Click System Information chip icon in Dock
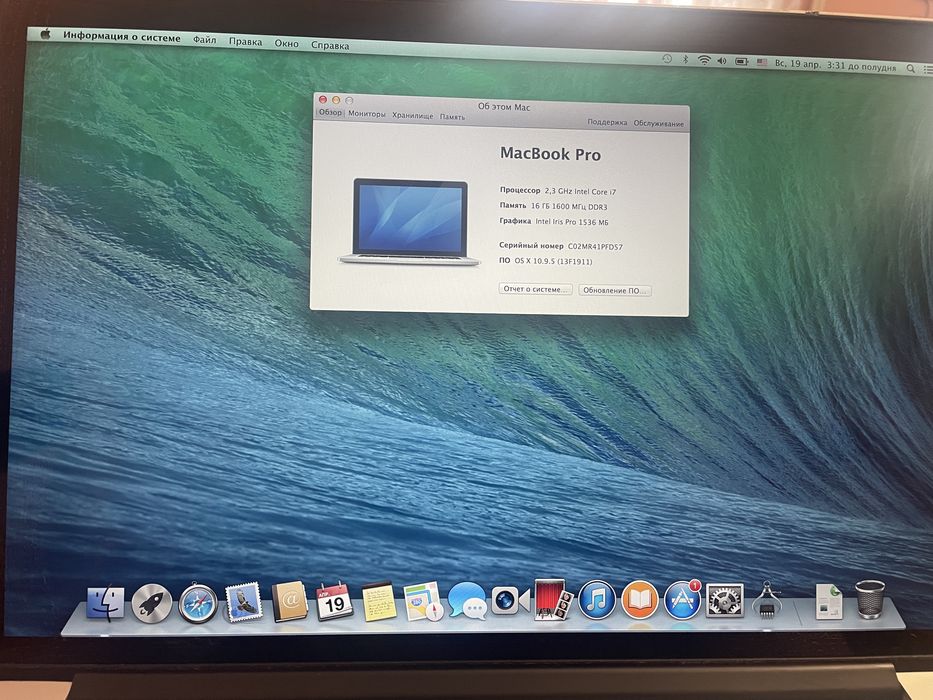Image resolution: width=933 pixels, height=700 pixels. point(767,599)
